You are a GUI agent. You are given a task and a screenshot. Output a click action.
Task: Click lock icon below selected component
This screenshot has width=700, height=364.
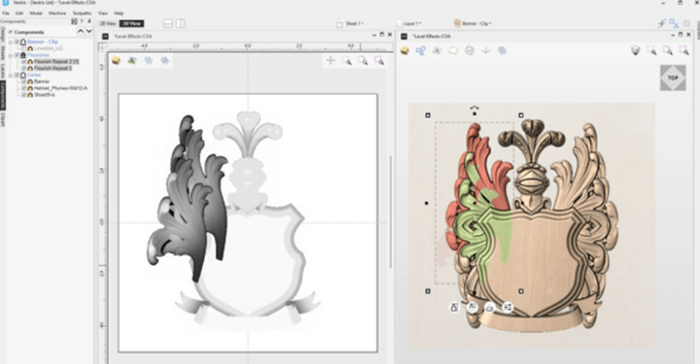pyautogui.click(x=454, y=307)
